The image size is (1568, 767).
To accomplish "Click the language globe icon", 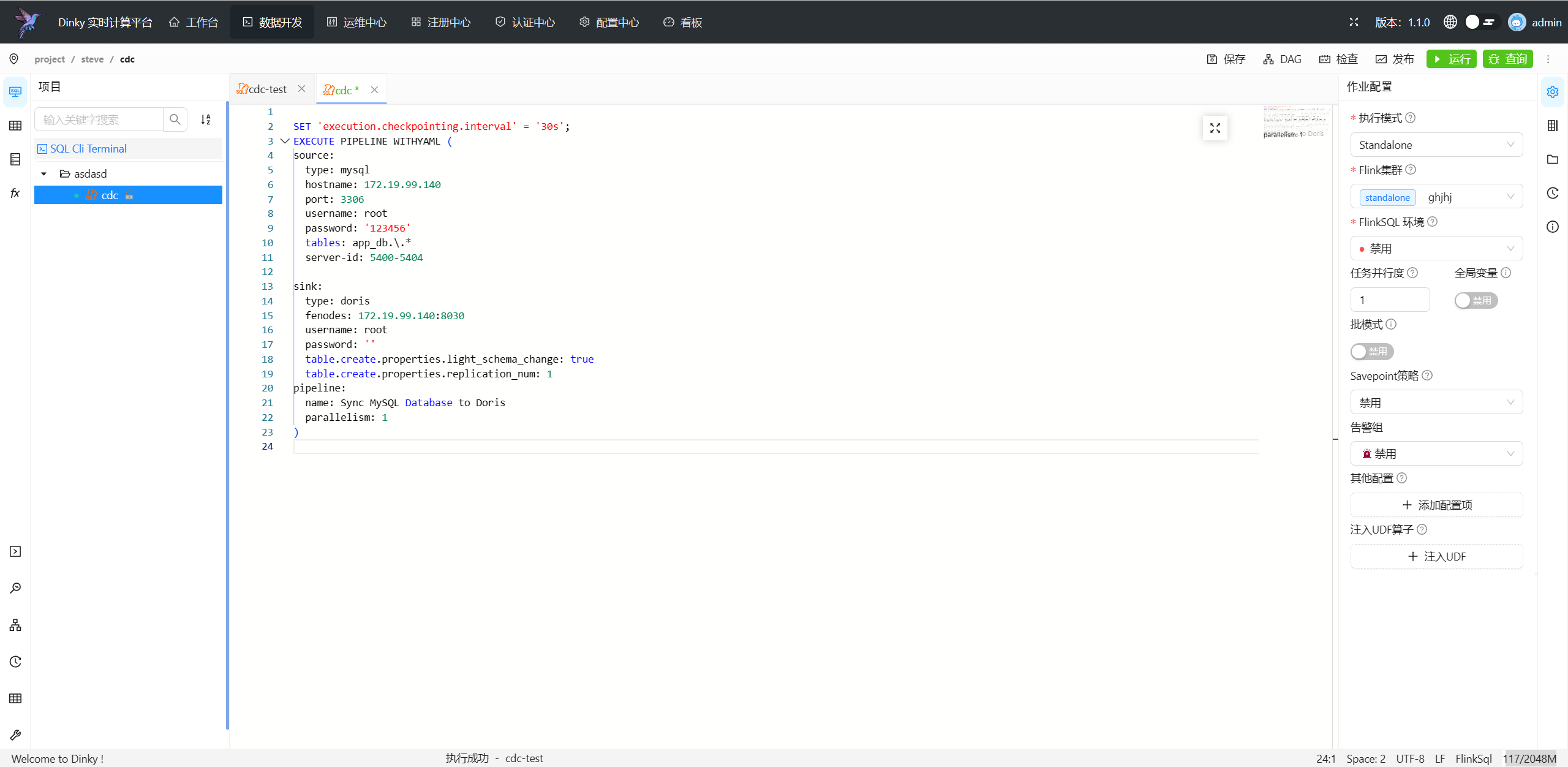I will point(1450,22).
